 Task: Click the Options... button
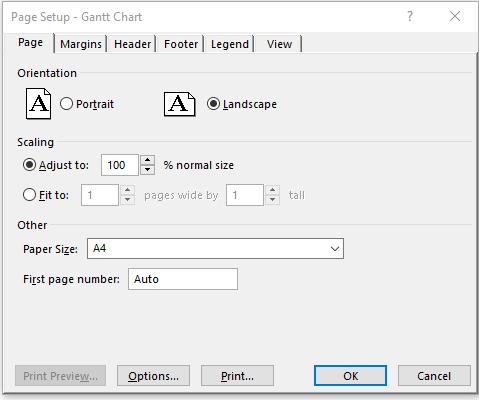153,376
